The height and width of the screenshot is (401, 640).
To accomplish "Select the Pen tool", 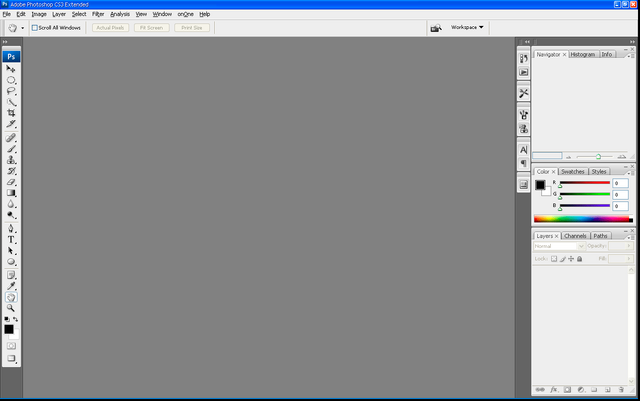I will pyautogui.click(x=11, y=229).
